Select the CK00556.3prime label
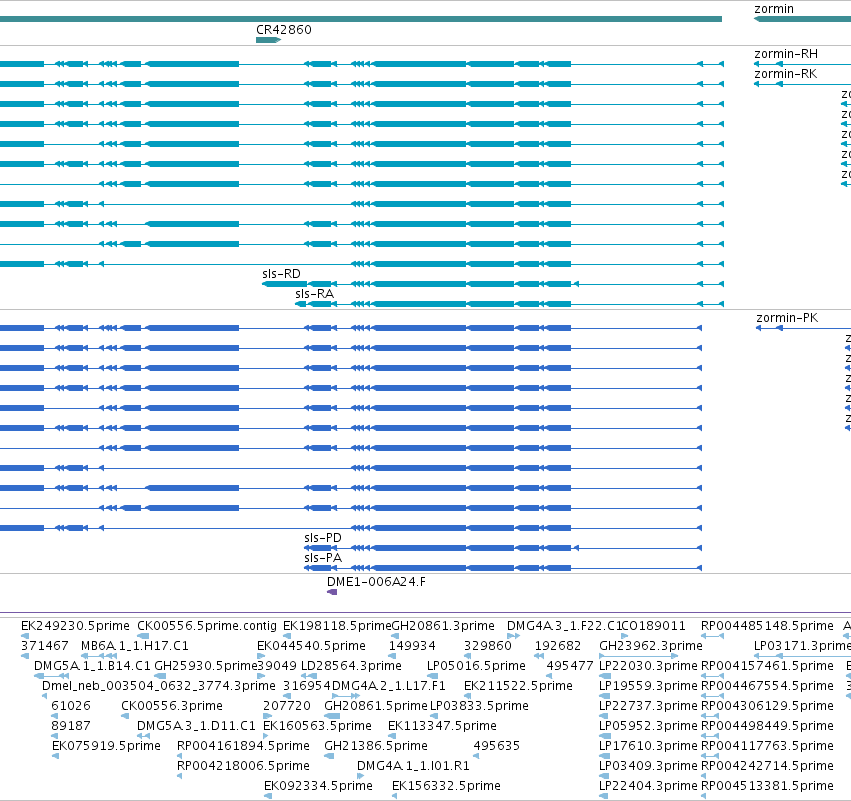 172,705
